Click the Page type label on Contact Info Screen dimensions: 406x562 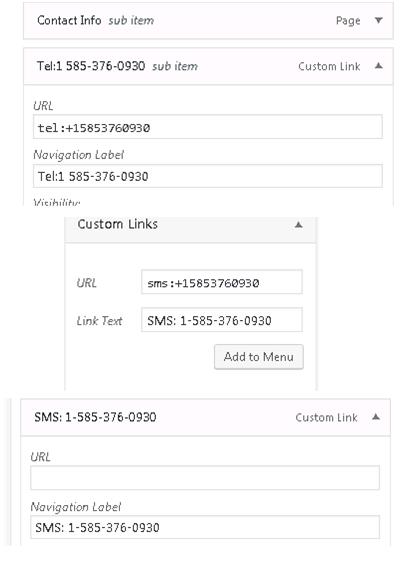[348, 21]
